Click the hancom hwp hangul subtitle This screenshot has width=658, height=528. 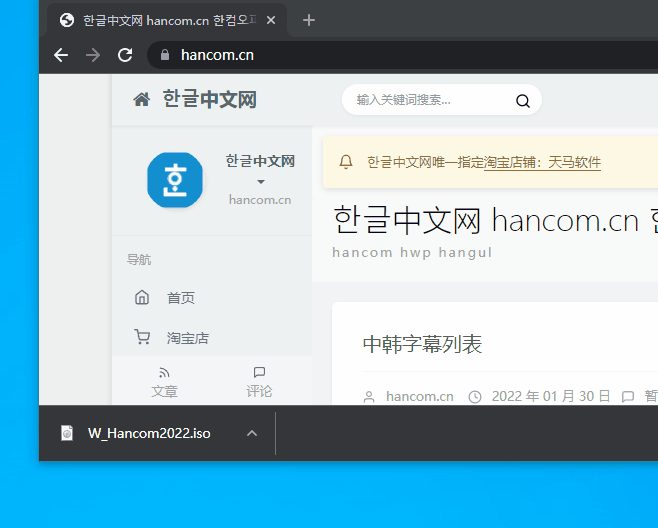(412, 253)
